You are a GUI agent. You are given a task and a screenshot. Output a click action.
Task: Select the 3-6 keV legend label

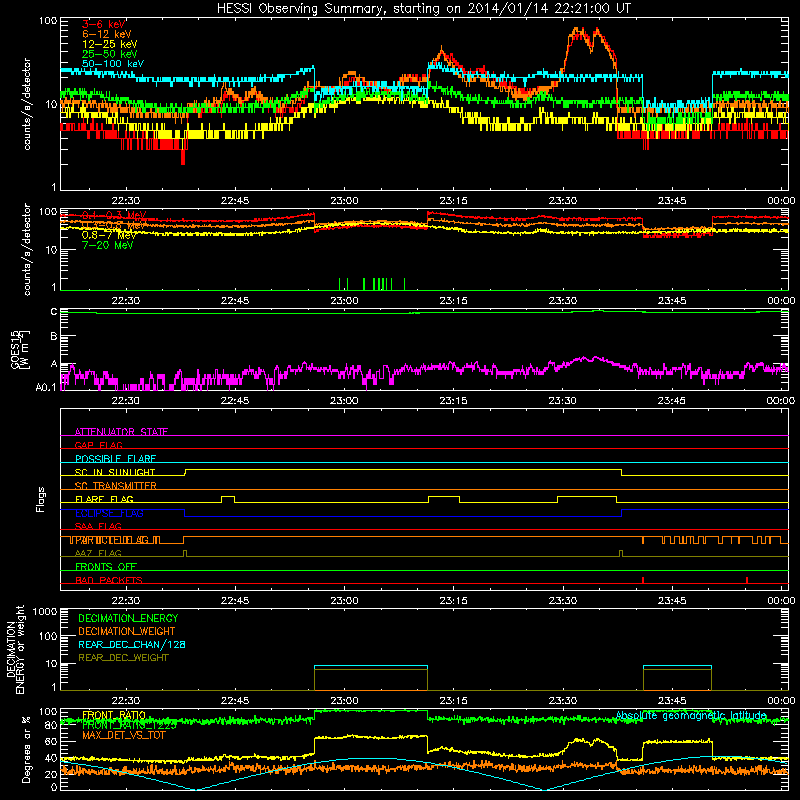point(104,24)
